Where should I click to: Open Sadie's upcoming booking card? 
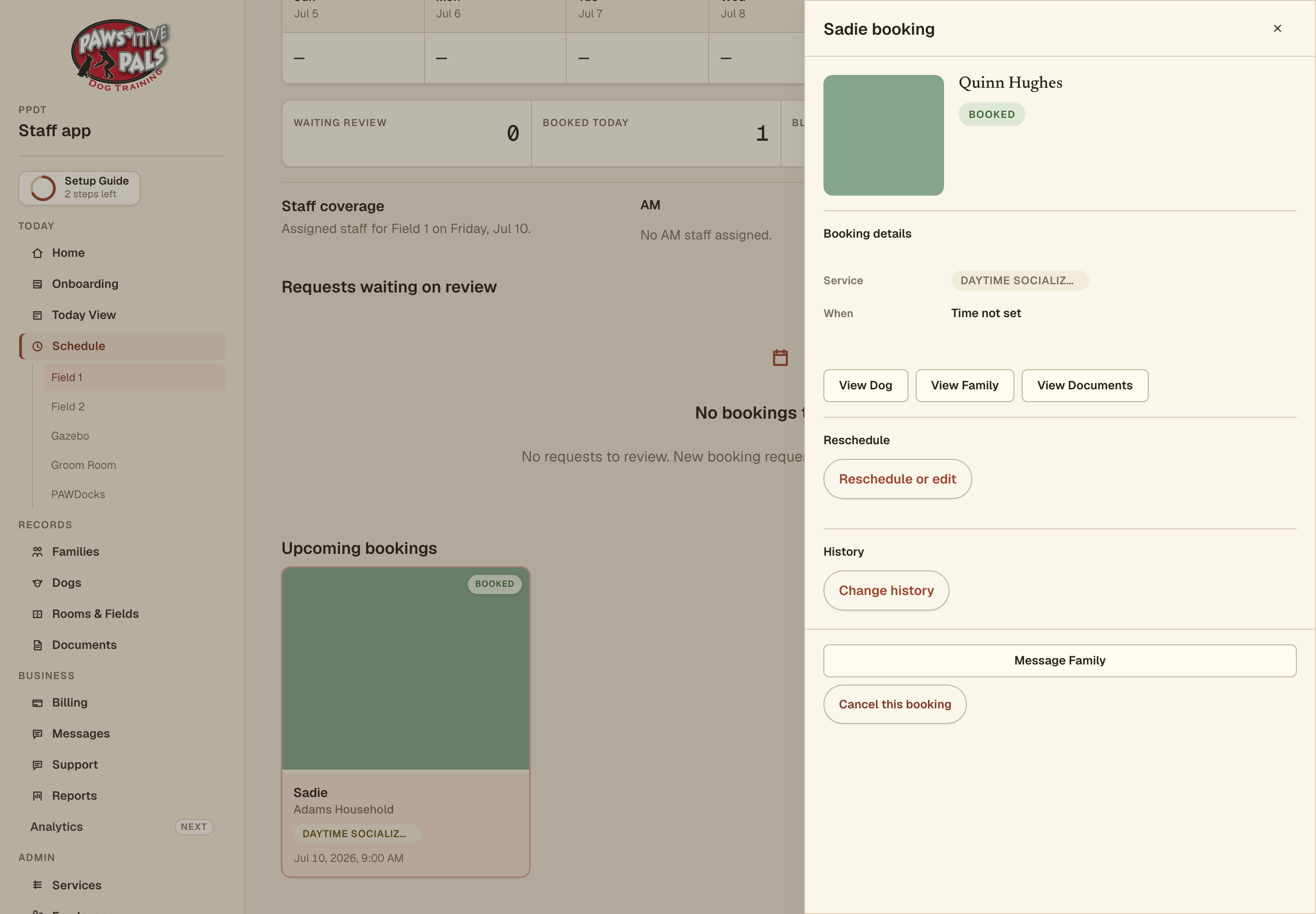coord(405,722)
